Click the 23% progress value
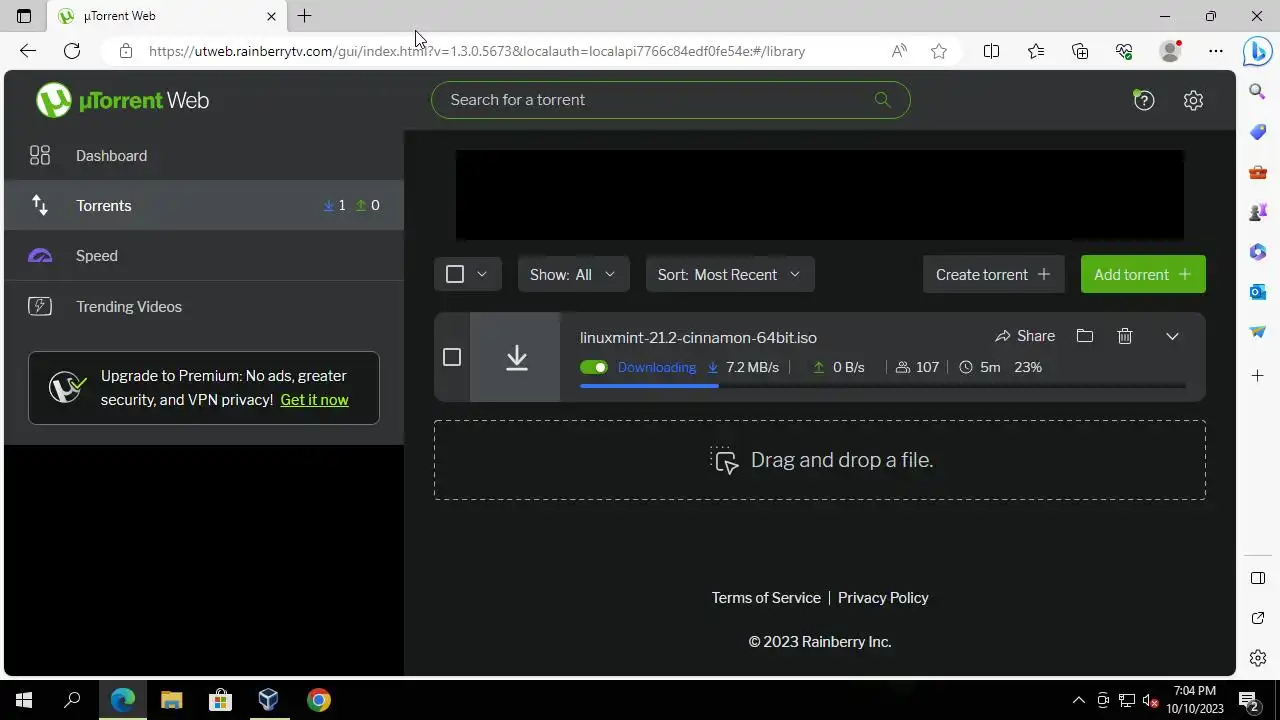Screen dimensions: 1280x720 (1028, 367)
